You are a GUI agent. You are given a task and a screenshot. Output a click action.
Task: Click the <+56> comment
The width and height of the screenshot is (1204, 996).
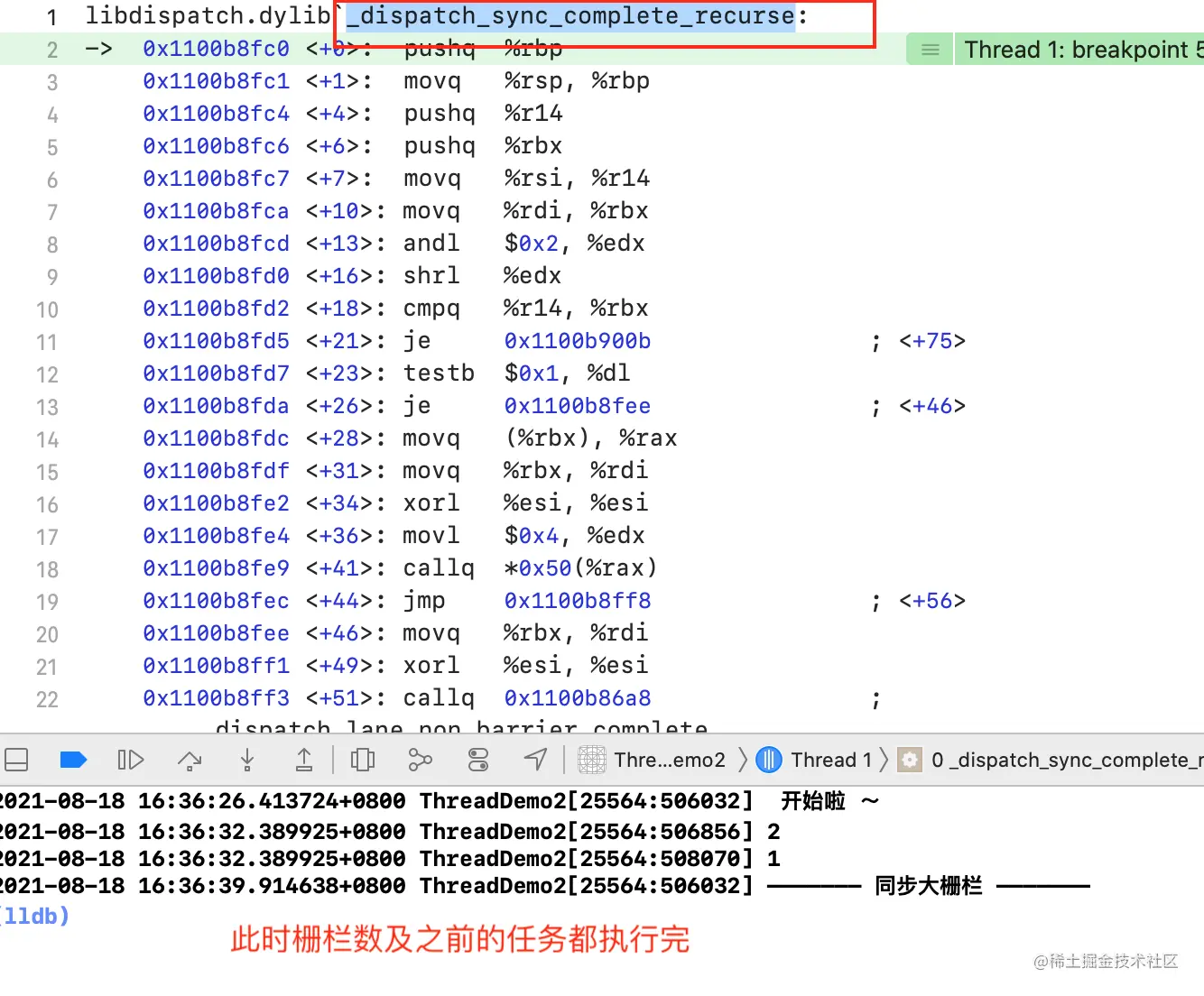[932, 601]
